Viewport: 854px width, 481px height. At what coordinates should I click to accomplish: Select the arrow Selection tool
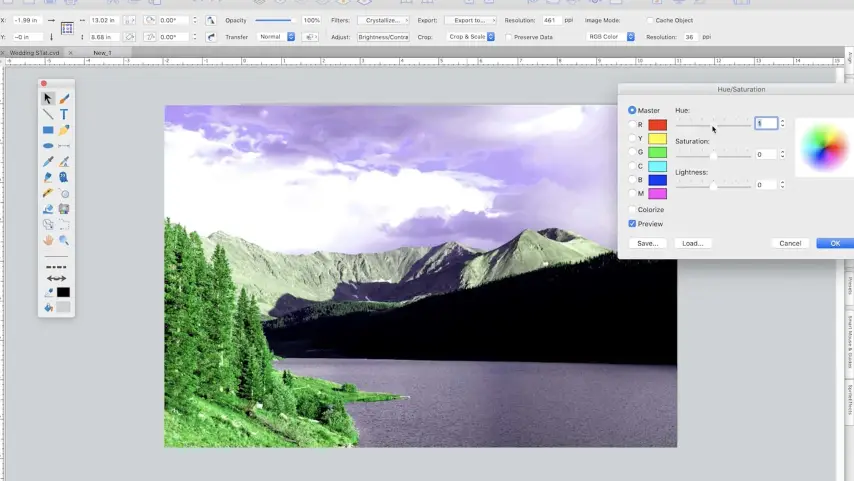[48, 99]
